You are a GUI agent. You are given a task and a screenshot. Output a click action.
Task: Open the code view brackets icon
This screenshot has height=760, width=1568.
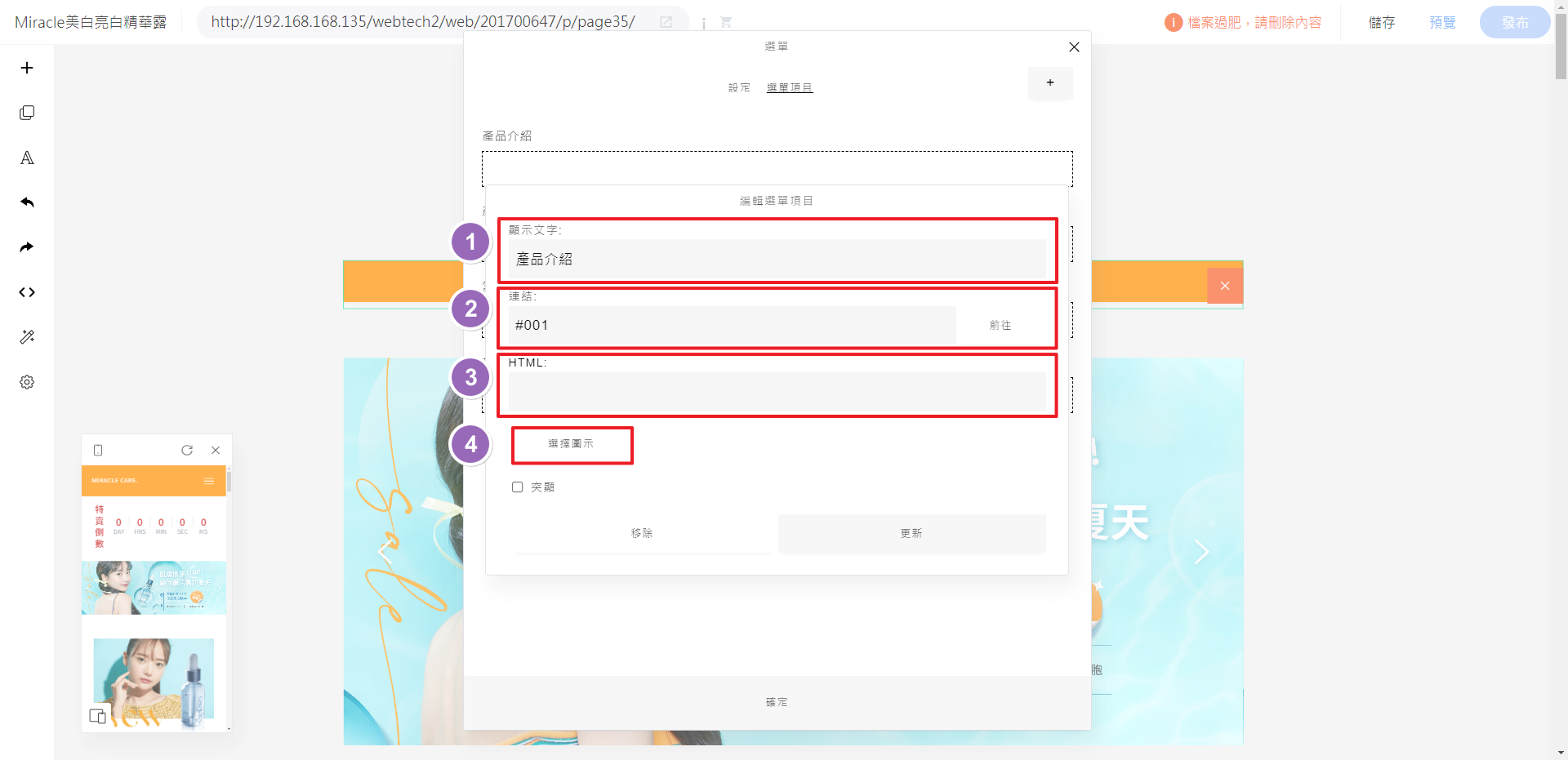pyautogui.click(x=27, y=292)
